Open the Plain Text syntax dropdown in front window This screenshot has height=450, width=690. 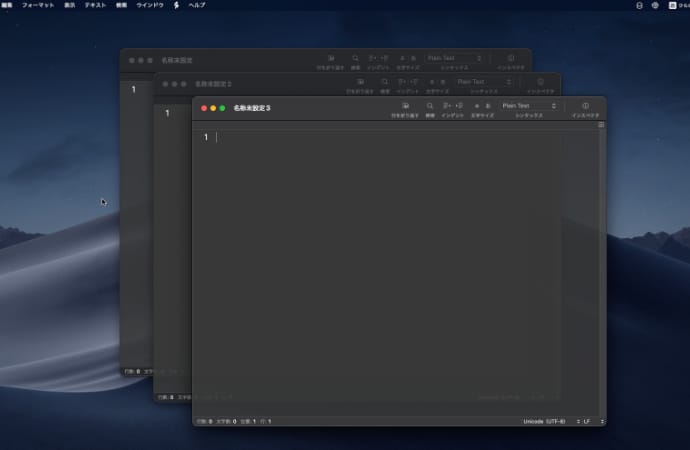[x=529, y=106]
